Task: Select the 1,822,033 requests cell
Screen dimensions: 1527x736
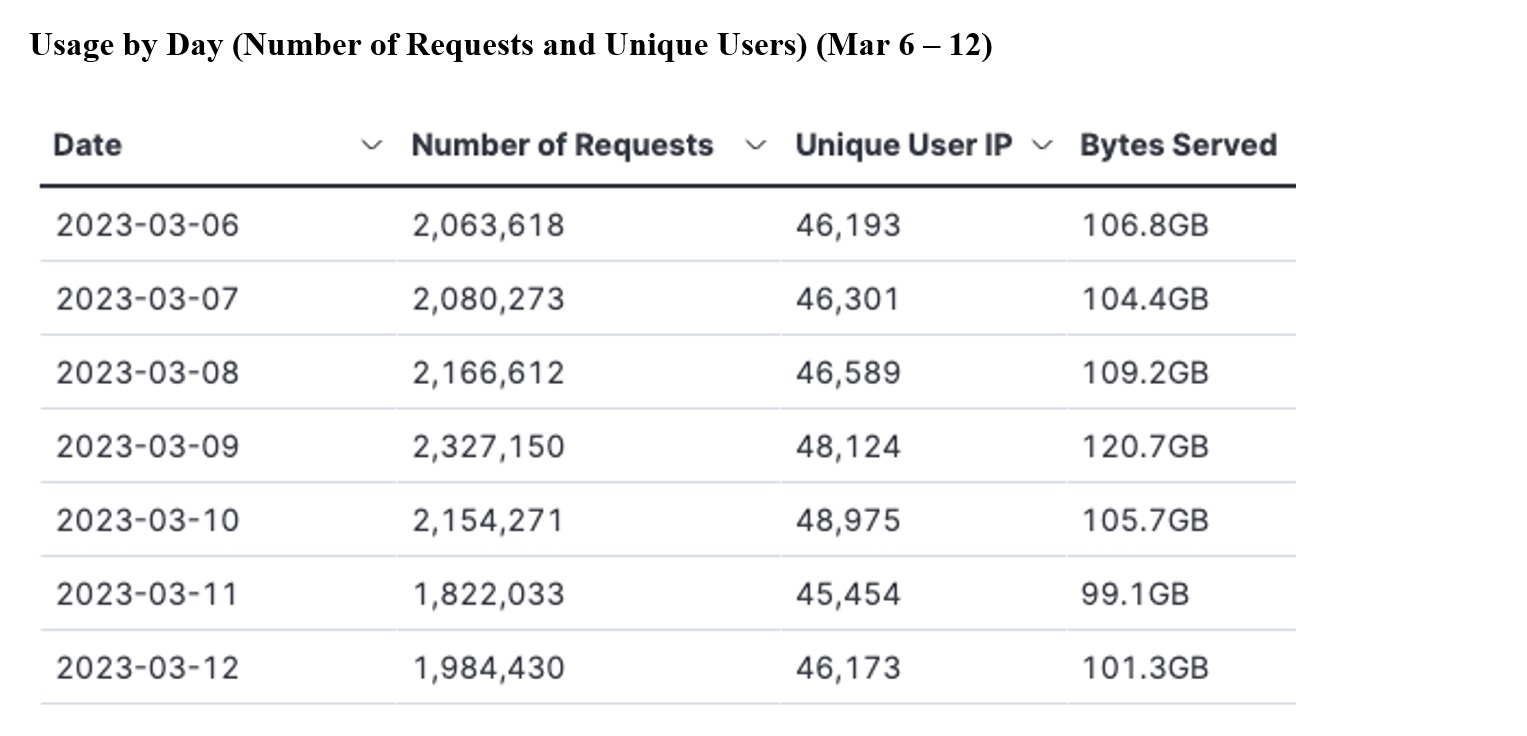Action: click(489, 594)
